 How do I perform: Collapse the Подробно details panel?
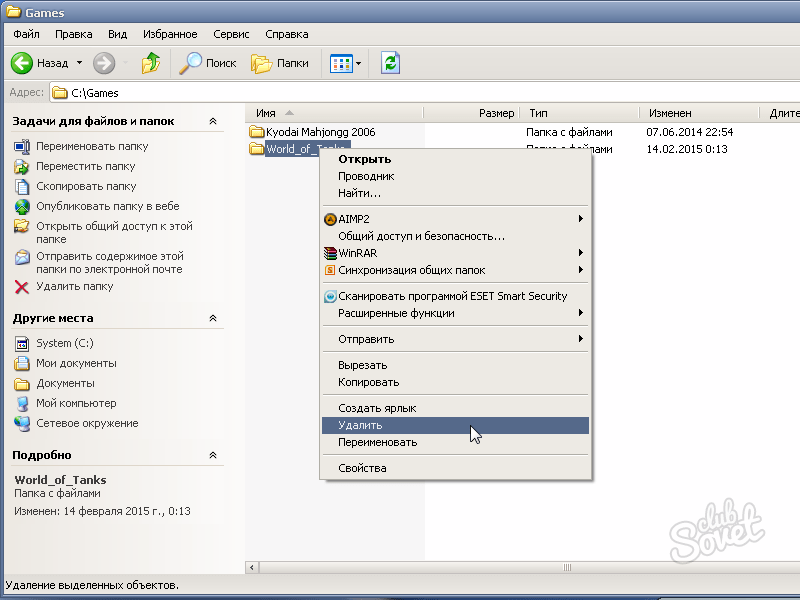click(x=212, y=455)
